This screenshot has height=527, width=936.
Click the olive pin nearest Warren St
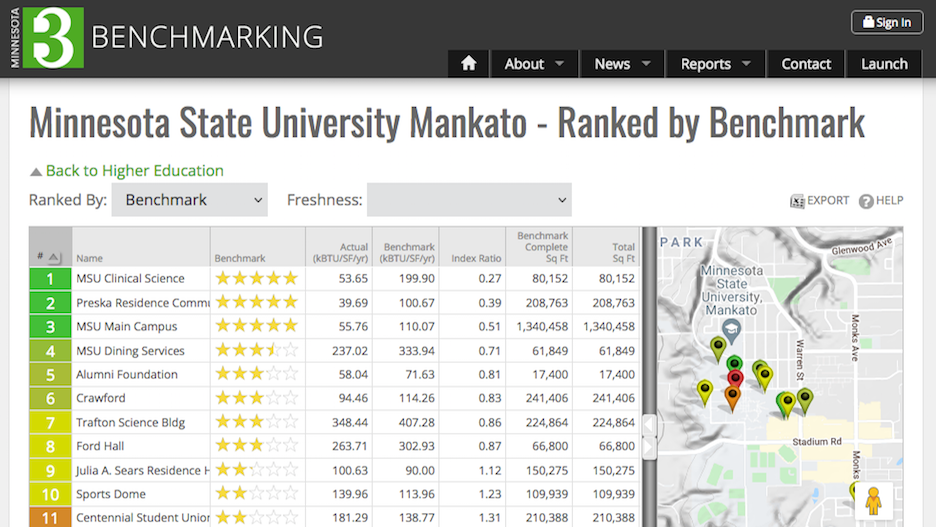click(x=805, y=400)
